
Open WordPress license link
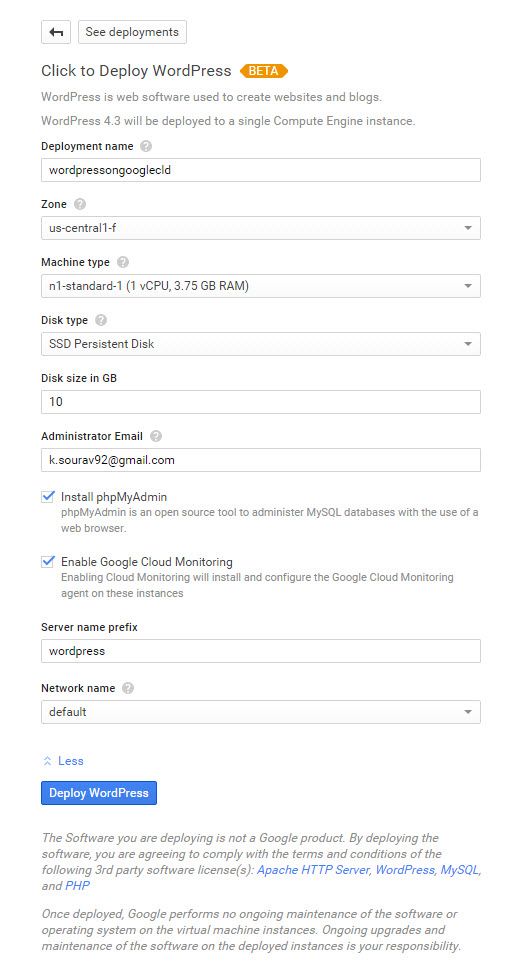405,870
